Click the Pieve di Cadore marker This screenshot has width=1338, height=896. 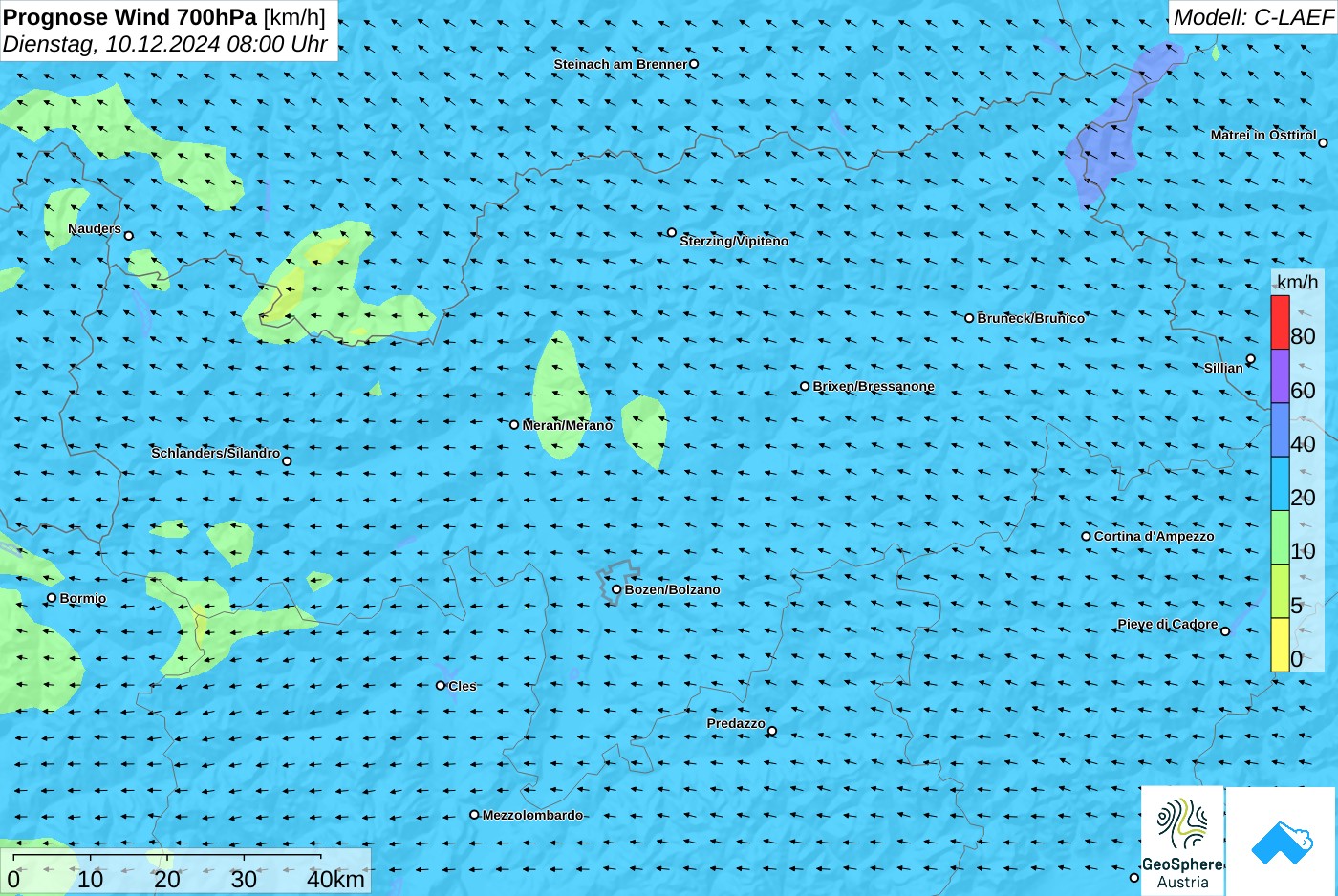pyautogui.click(x=1225, y=630)
